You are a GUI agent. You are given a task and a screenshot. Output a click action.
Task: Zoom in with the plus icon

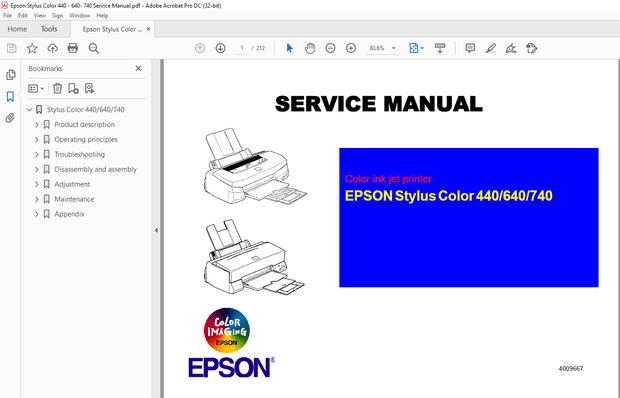pos(351,48)
